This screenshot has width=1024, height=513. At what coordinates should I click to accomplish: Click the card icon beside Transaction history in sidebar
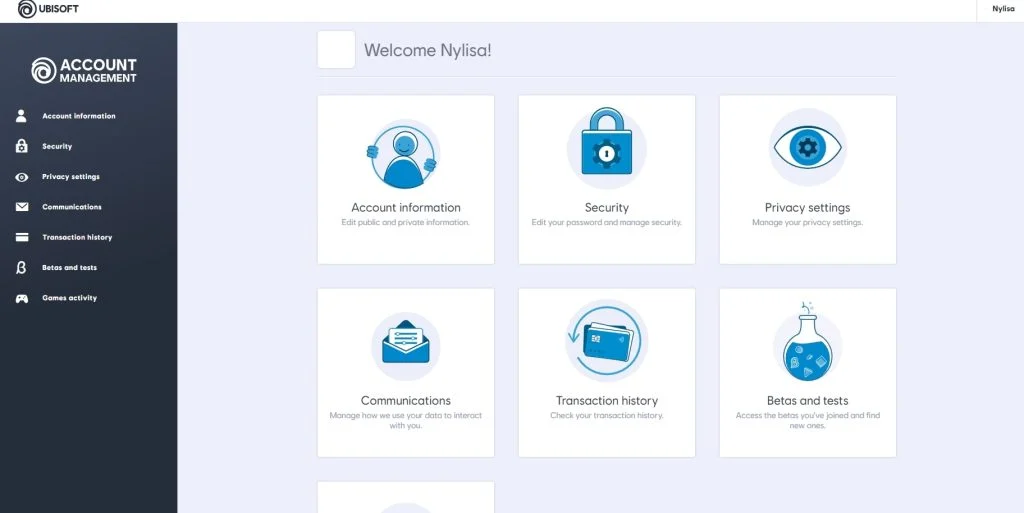coord(22,238)
